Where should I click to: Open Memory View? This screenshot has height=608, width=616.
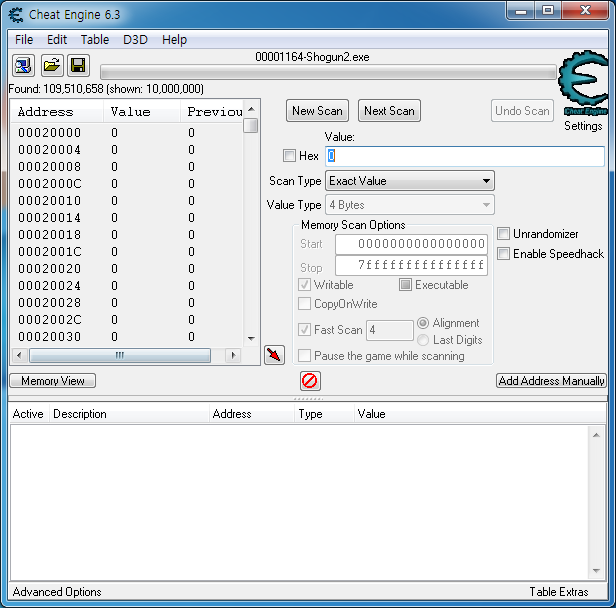point(53,381)
